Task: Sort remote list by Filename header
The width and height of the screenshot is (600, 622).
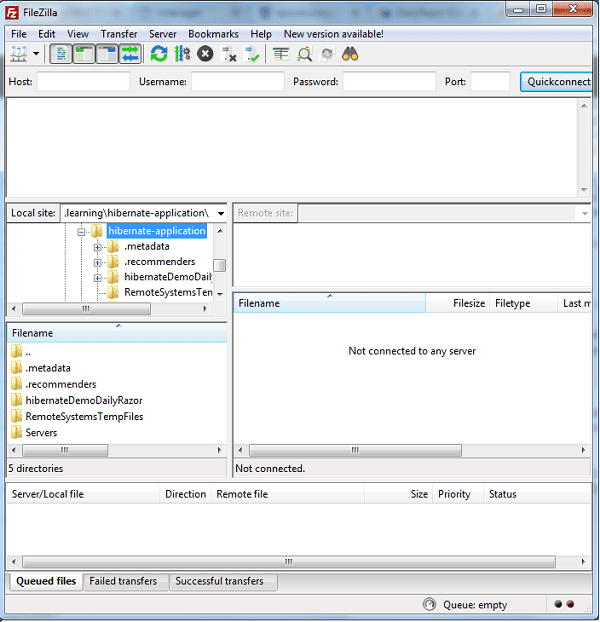Action: [x=330, y=303]
